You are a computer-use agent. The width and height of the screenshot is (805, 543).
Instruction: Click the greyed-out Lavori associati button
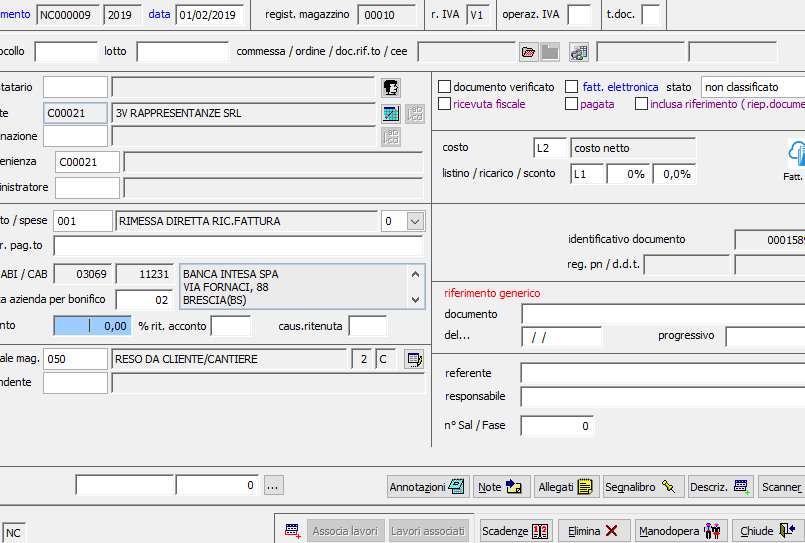[428, 531]
